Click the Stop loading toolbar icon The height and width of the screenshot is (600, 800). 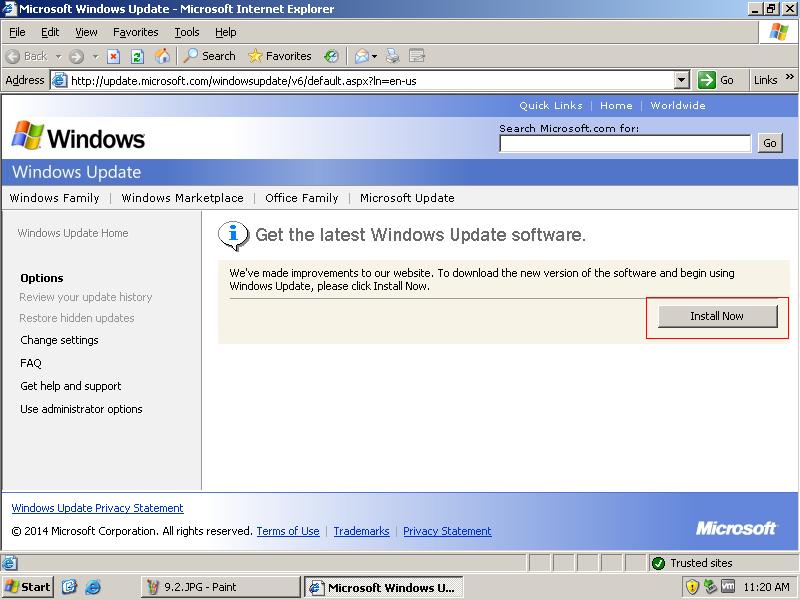114,56
